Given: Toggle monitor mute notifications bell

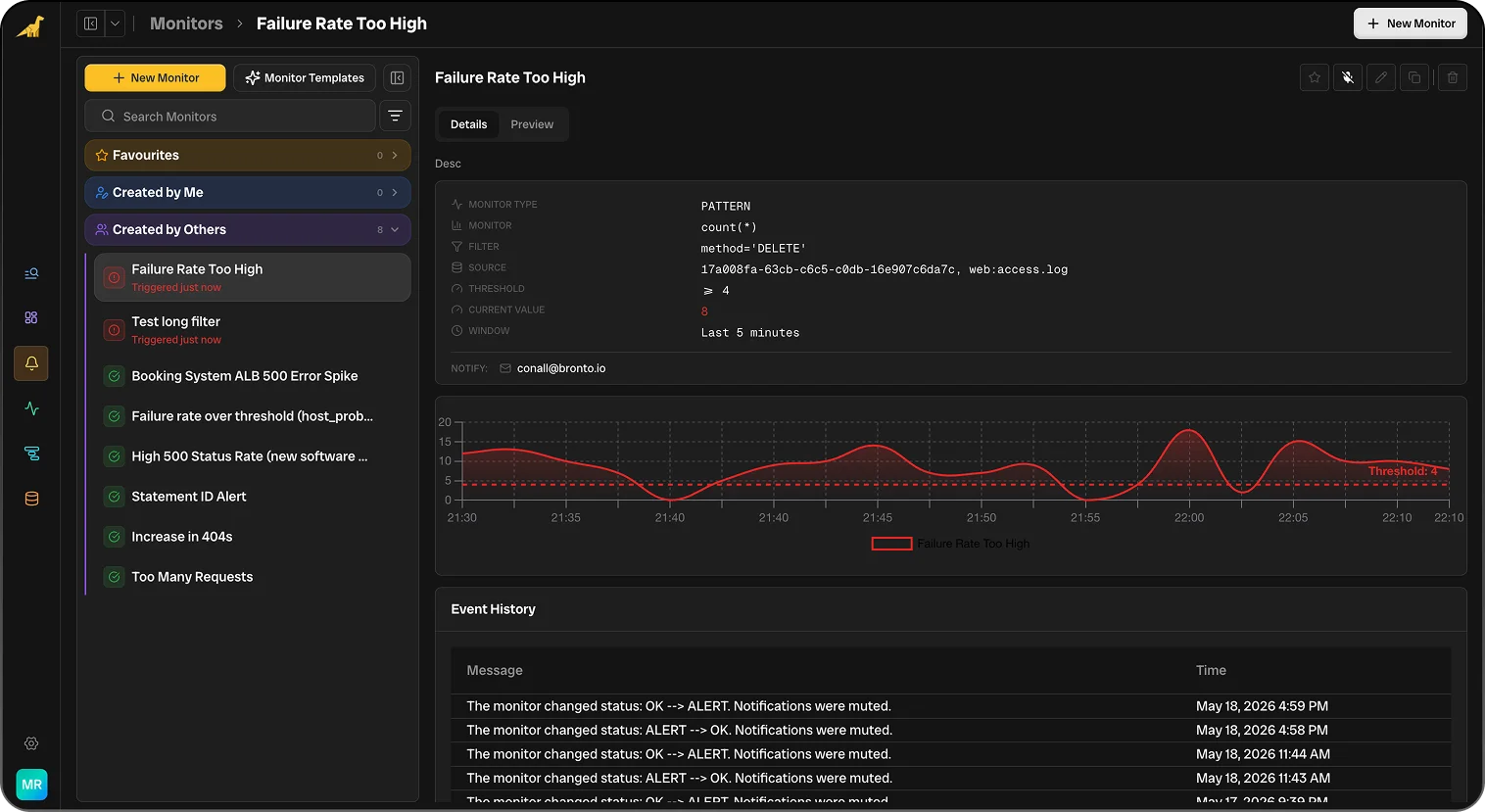Looking at the screenshot, I should [1348, 77].
